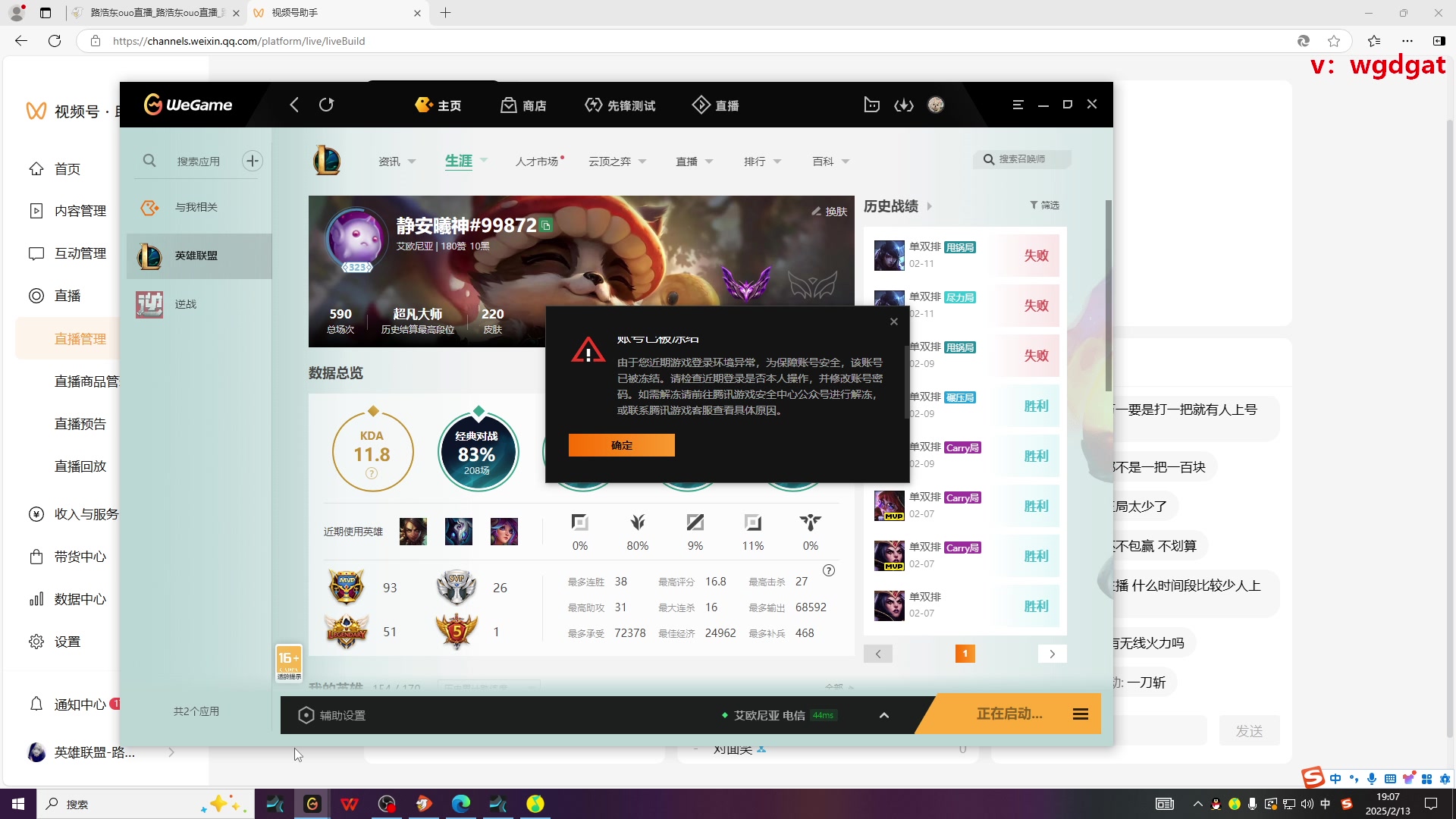Open the 先锋测试 tab
Viewport: 1456px width, 819px height.
point(620,105)
